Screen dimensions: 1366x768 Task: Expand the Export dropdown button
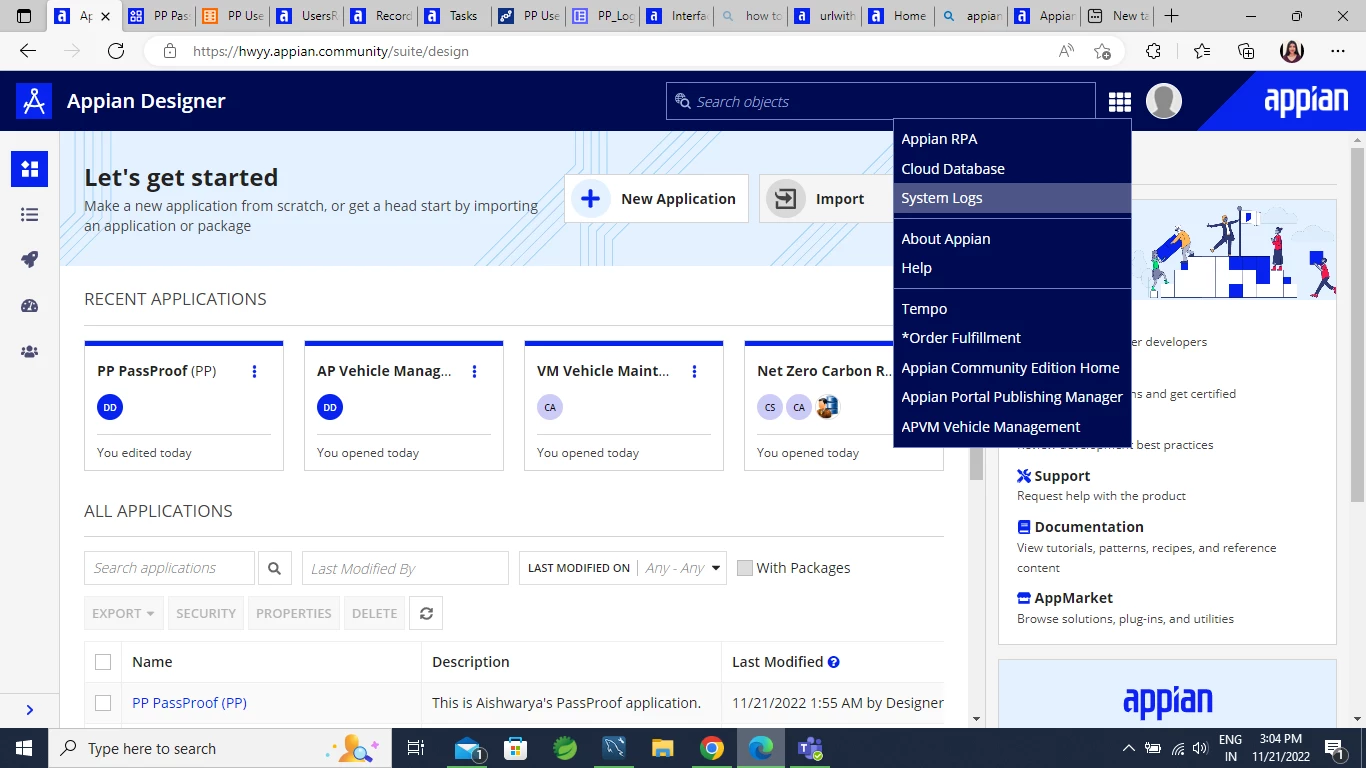(x=123, y=613)
